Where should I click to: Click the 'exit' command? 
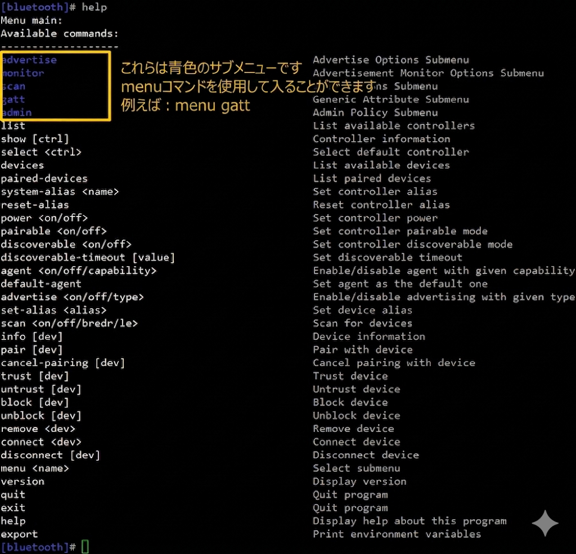[13, 508]
